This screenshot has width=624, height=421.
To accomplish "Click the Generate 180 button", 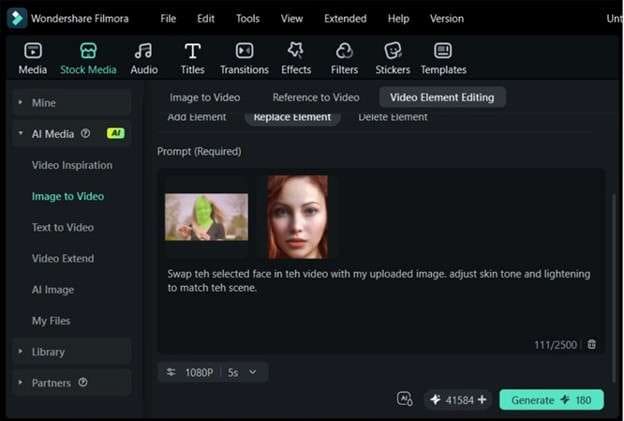I will coord(552,400).
